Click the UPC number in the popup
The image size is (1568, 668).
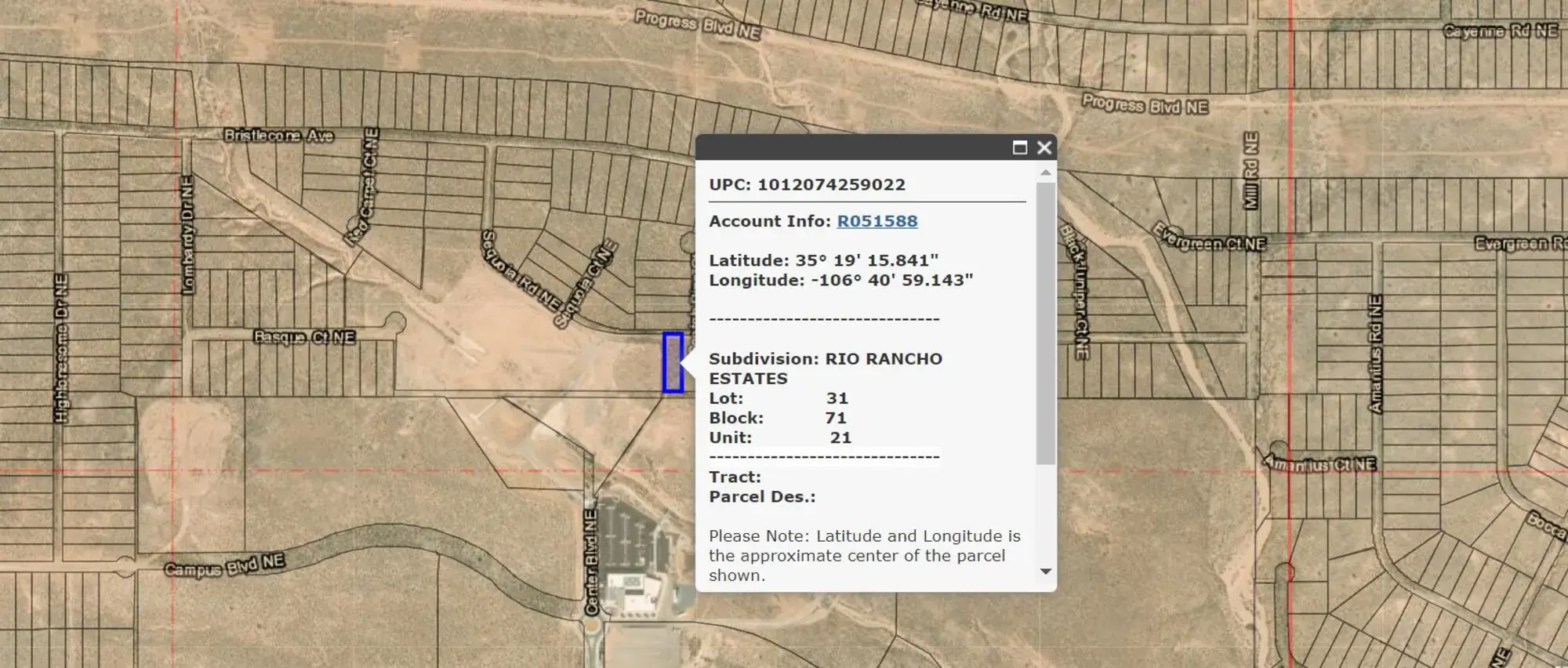click(831, 185)
